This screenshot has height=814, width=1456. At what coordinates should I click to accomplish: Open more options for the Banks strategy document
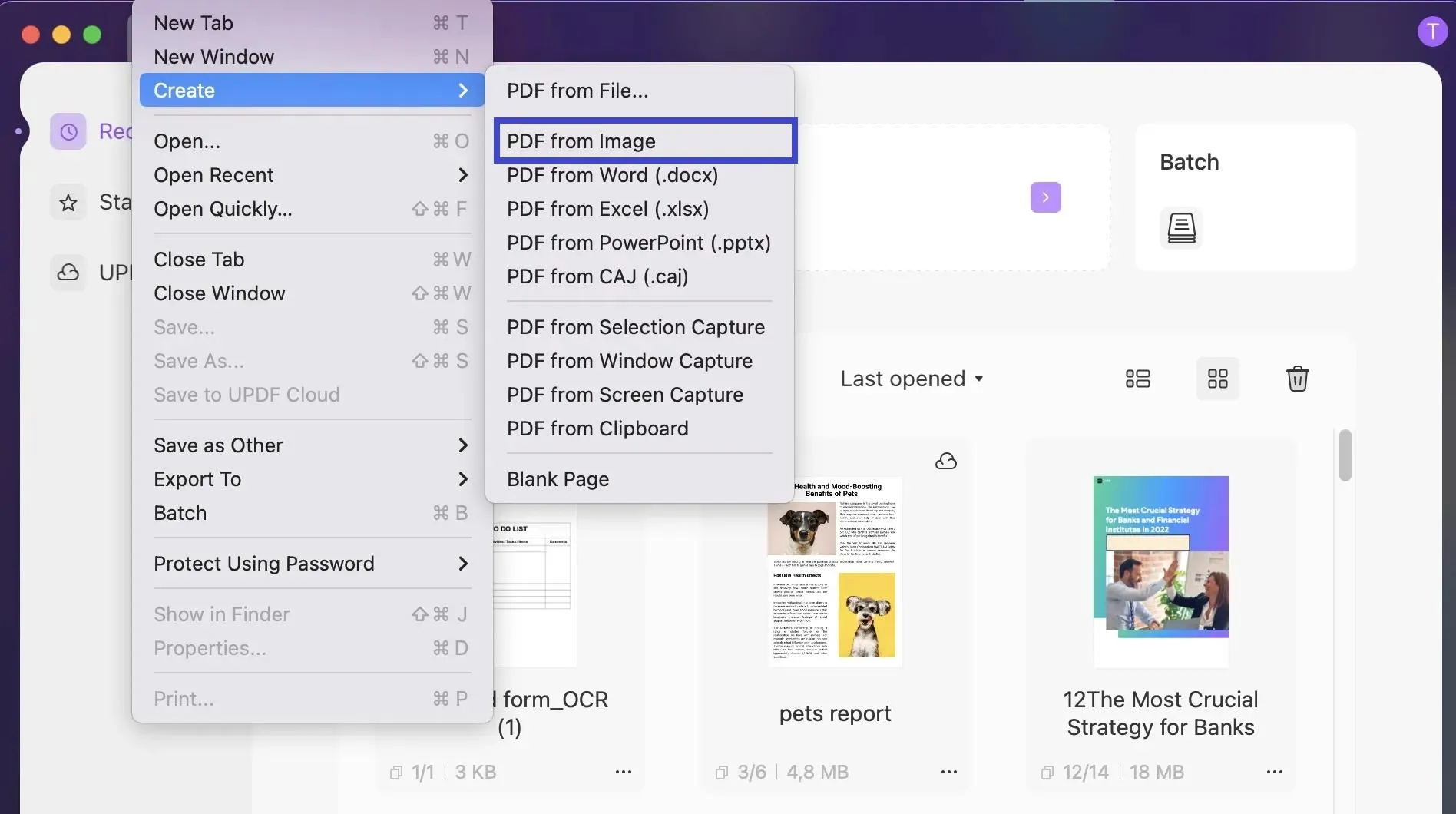point(1276,772)
